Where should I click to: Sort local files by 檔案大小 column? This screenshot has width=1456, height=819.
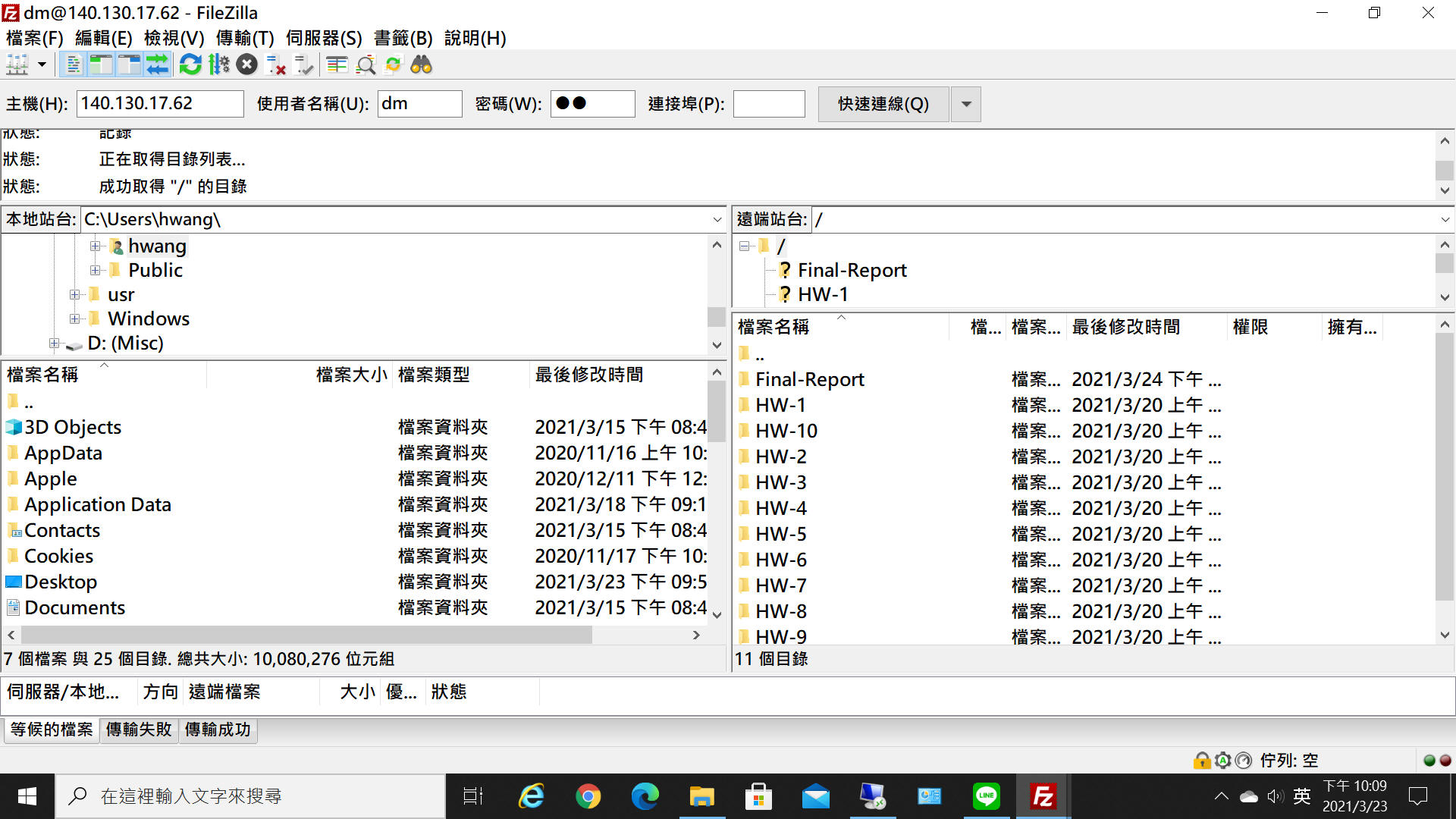click(x=350, y=375)
